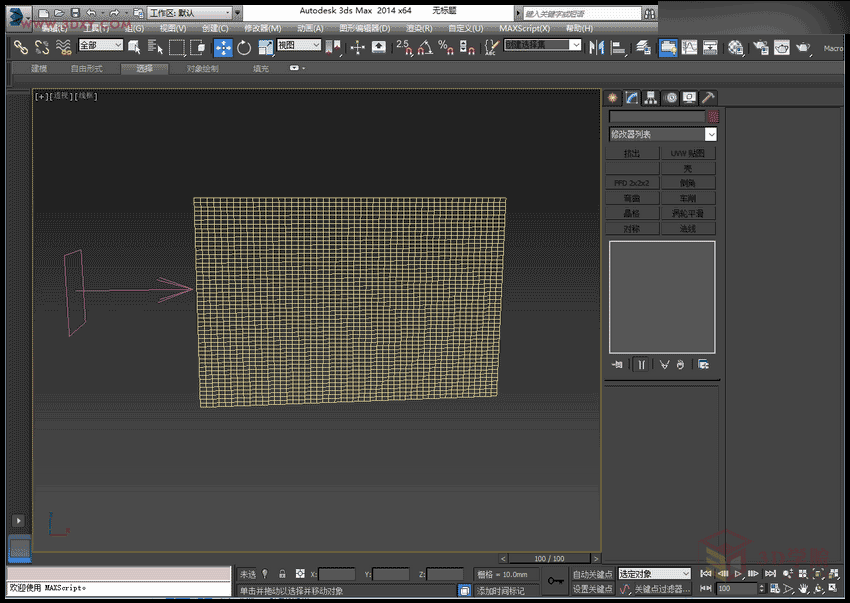Apply the UVW 贴图 modifier button
This screenshot has height=603, width=850.
coord(688,154)
